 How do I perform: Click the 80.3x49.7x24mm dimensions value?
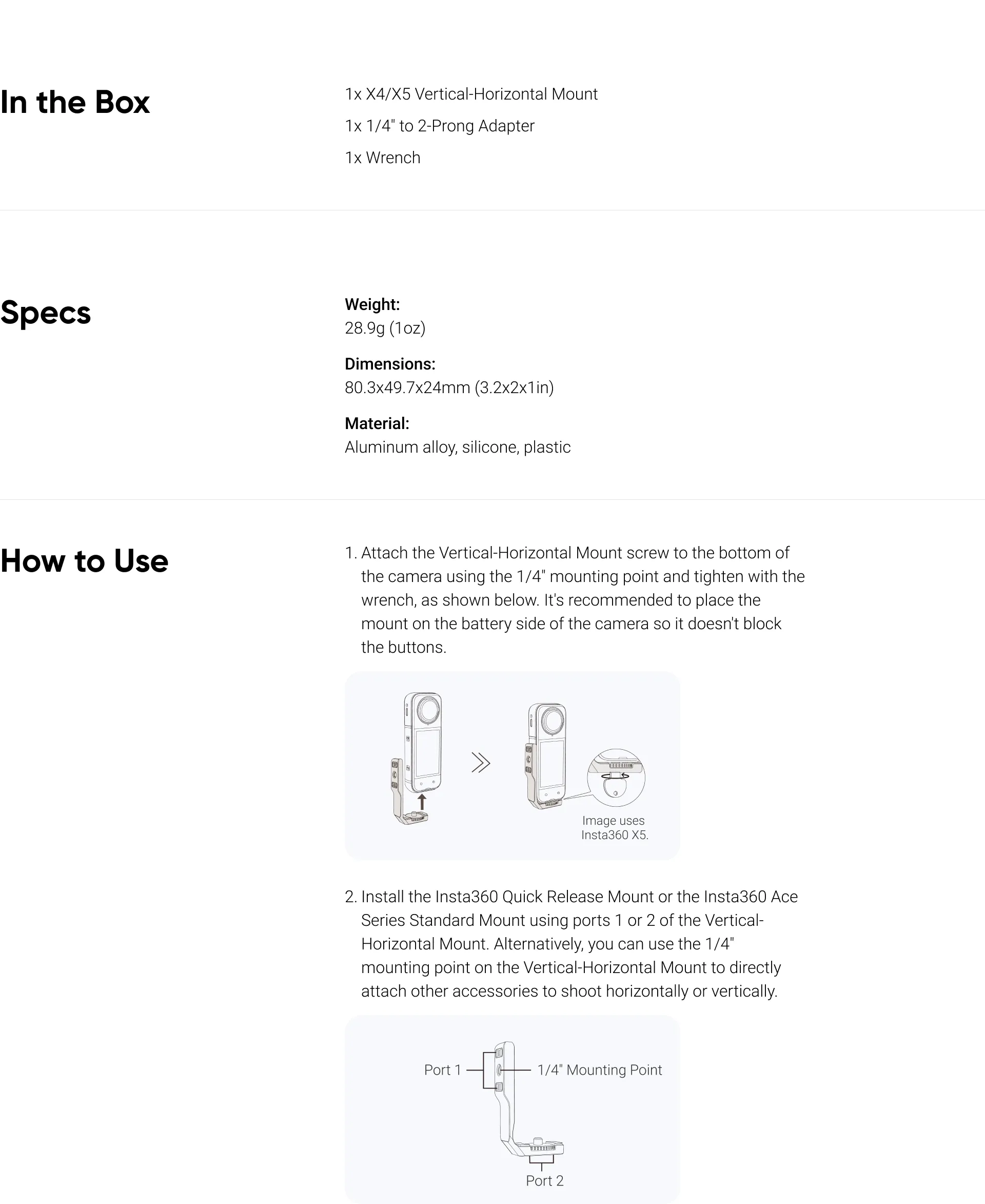449,387
